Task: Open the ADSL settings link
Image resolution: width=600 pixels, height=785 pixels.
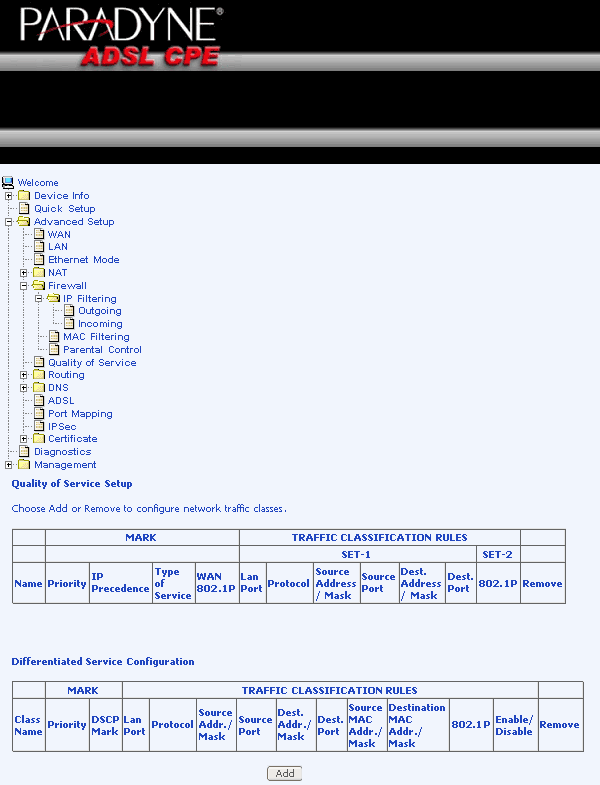Action: click(61, 401)
